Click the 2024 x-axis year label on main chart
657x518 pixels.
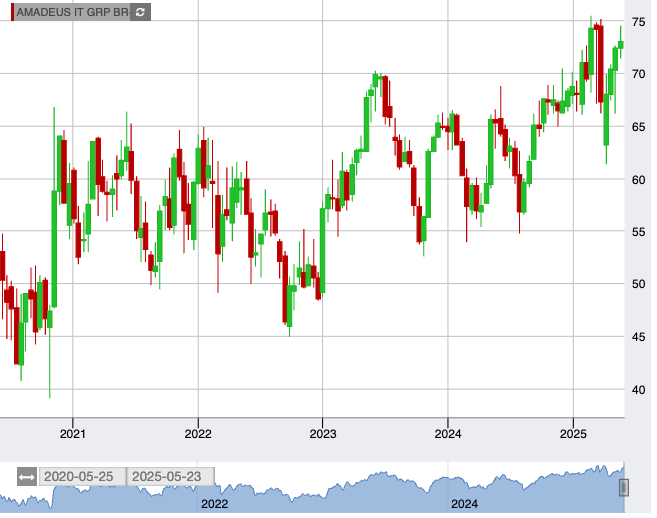(x=448, y=434)
